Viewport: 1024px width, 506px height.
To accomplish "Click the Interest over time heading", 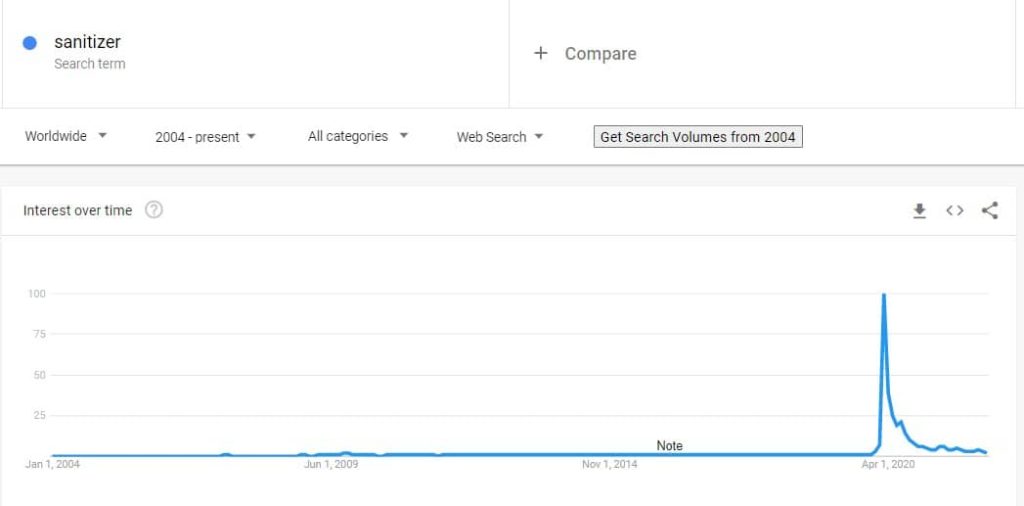I will click(78, 210).
